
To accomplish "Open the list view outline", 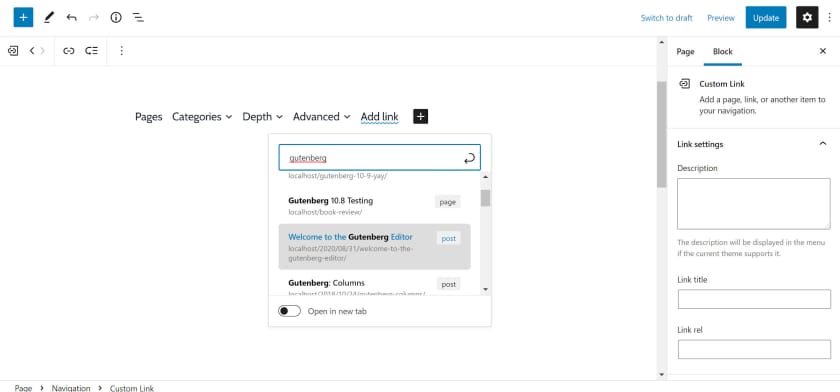I will (x=138, y=17).
